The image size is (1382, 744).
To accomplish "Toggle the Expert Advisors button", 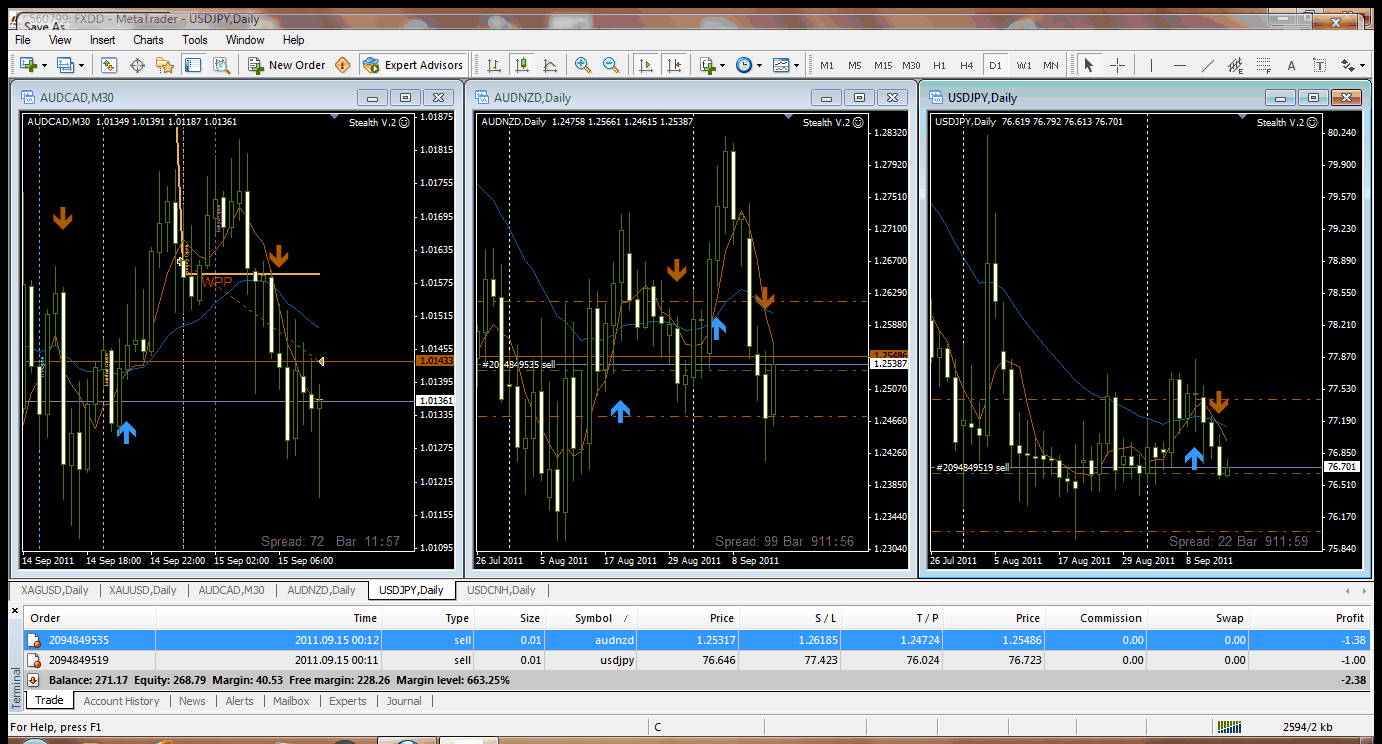I will point(412,65).
